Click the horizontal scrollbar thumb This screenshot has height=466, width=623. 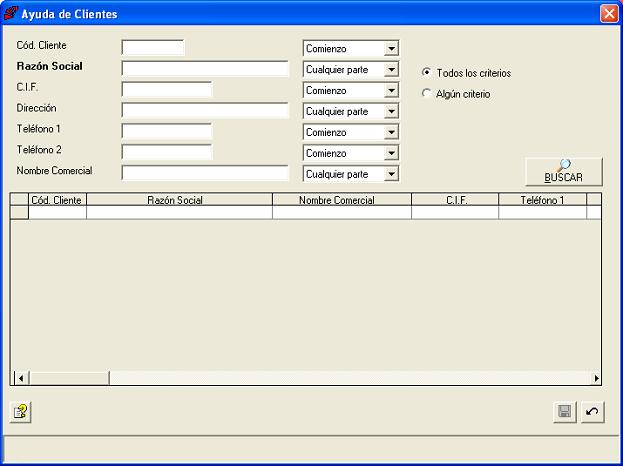(69, 378)
